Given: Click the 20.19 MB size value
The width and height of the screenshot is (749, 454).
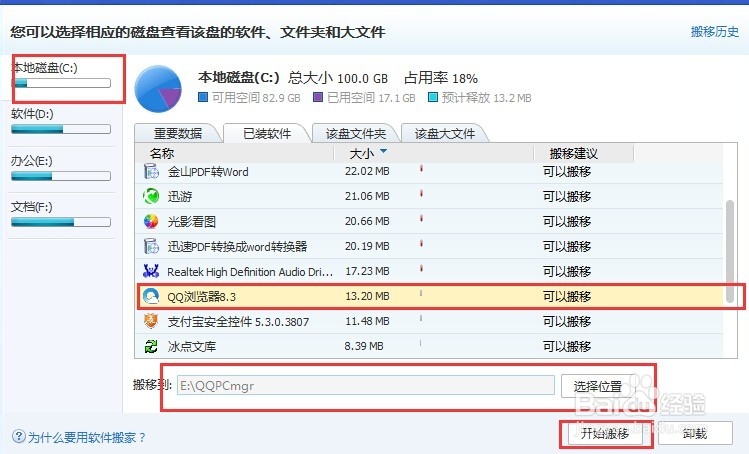Looking at the screenshot, I should [x=367, y=246].
